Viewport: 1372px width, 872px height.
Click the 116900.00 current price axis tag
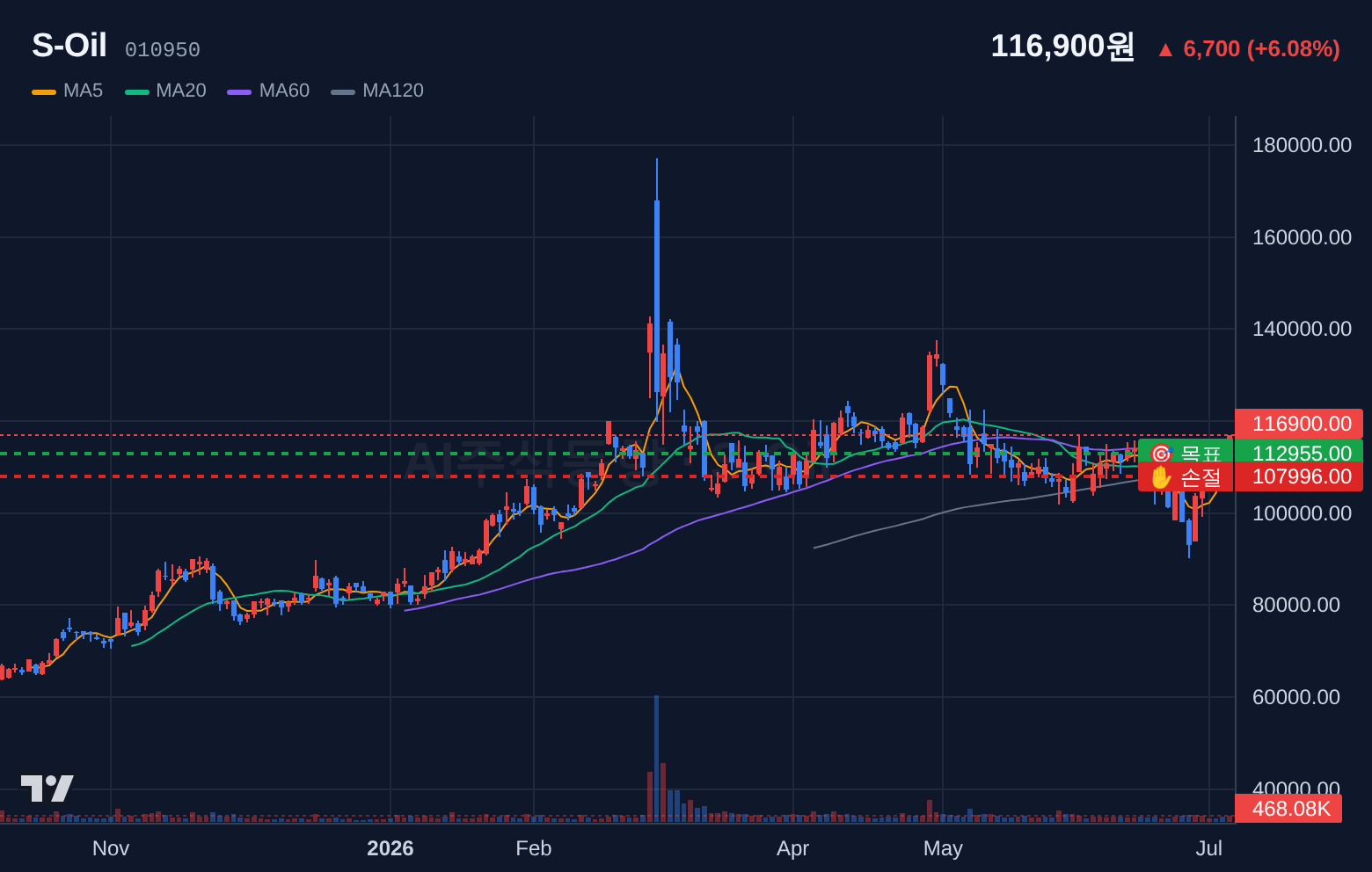tap(1299, 424)
